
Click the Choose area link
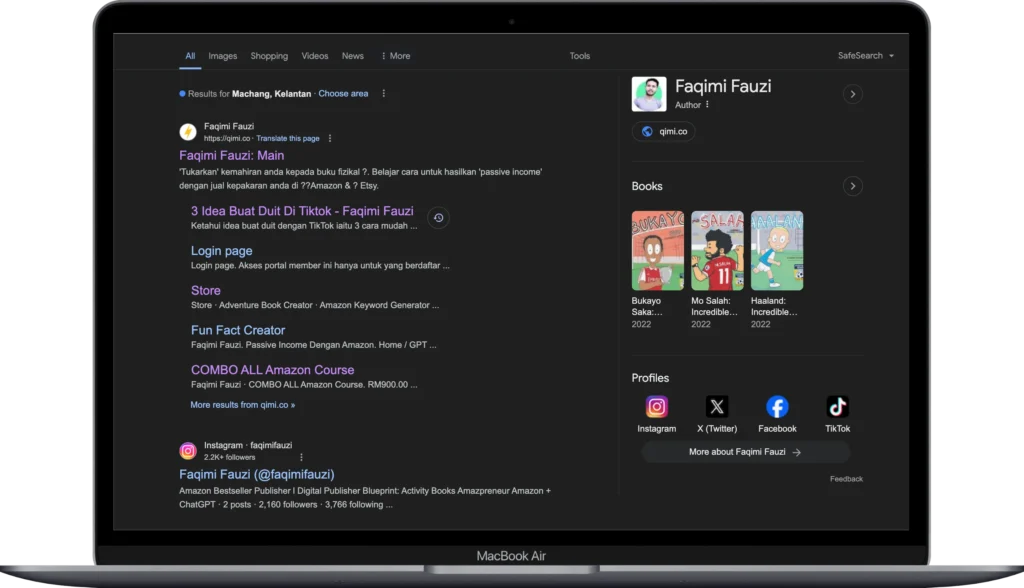click(x=343, y=93)
